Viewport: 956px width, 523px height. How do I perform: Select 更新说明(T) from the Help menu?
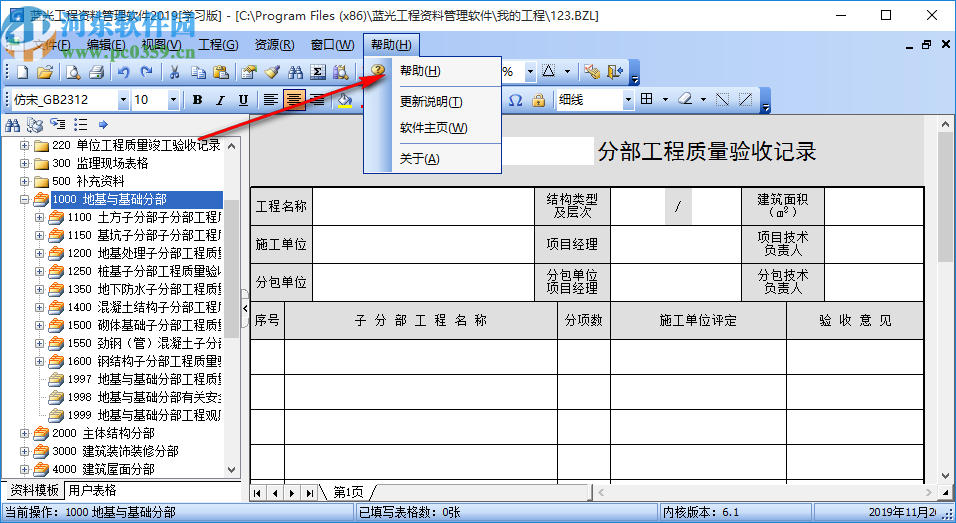[432, 102]
